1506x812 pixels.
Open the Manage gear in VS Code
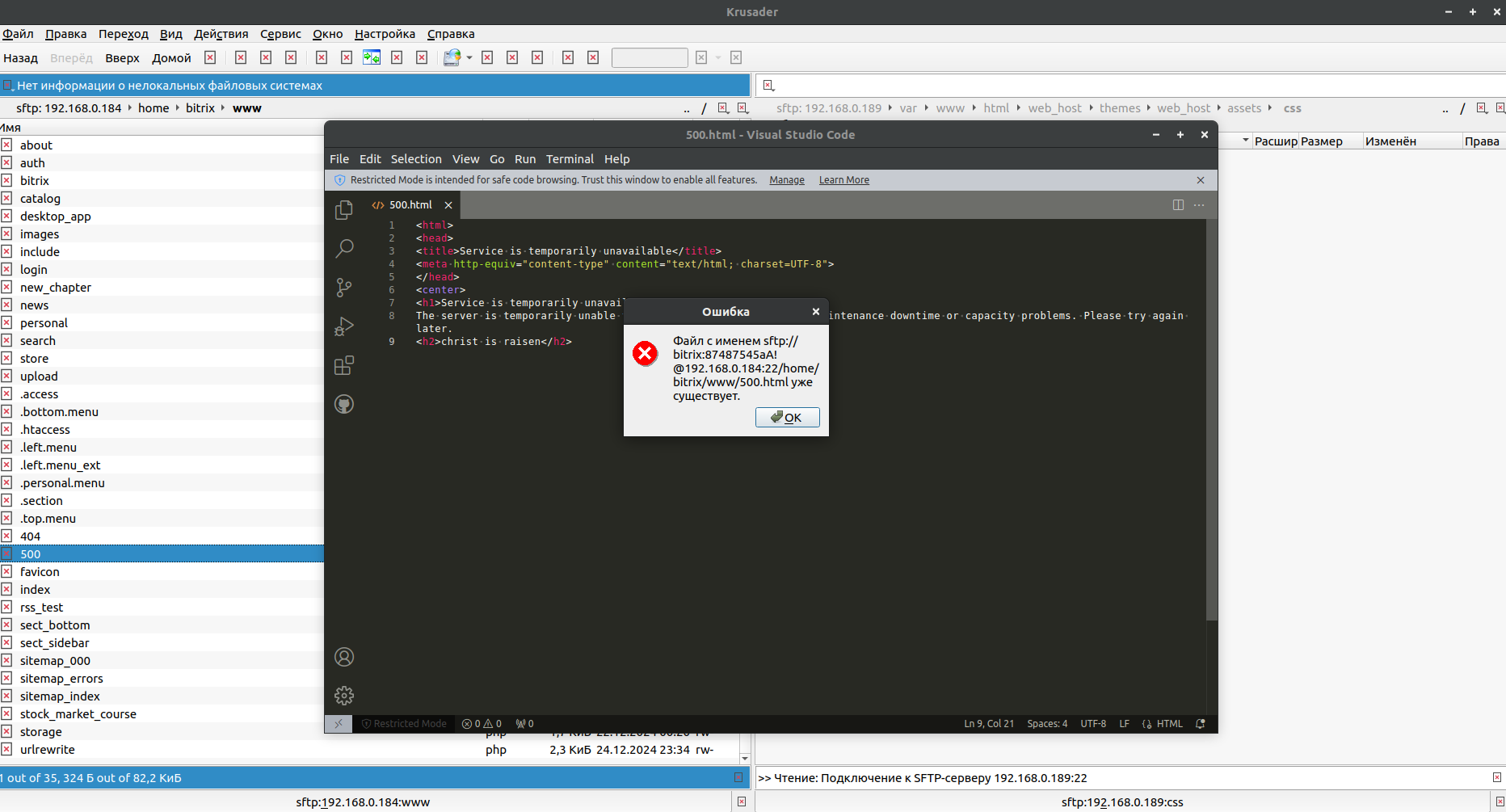pyautogui.click(x=344, y=696)
